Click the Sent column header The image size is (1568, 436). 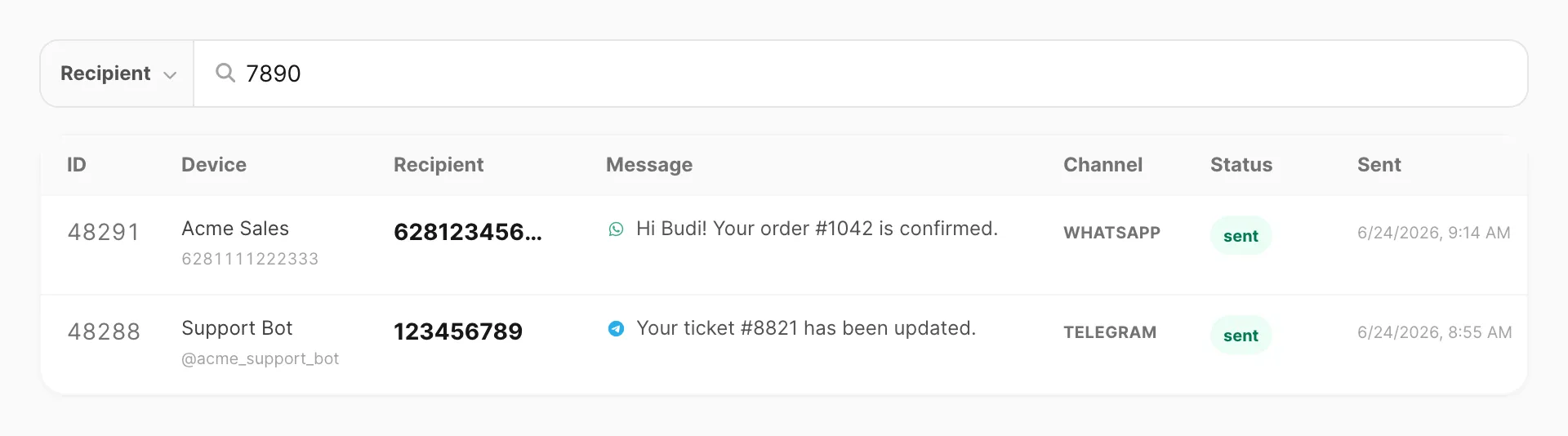click(x=1379, y=165)
